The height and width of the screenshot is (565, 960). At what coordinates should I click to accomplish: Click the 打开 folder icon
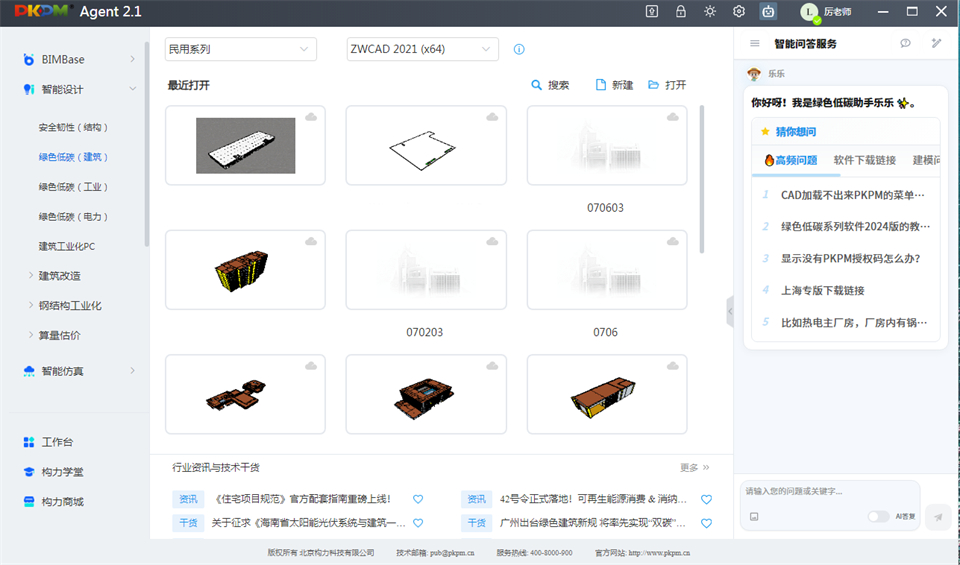[x=653, y=84]
